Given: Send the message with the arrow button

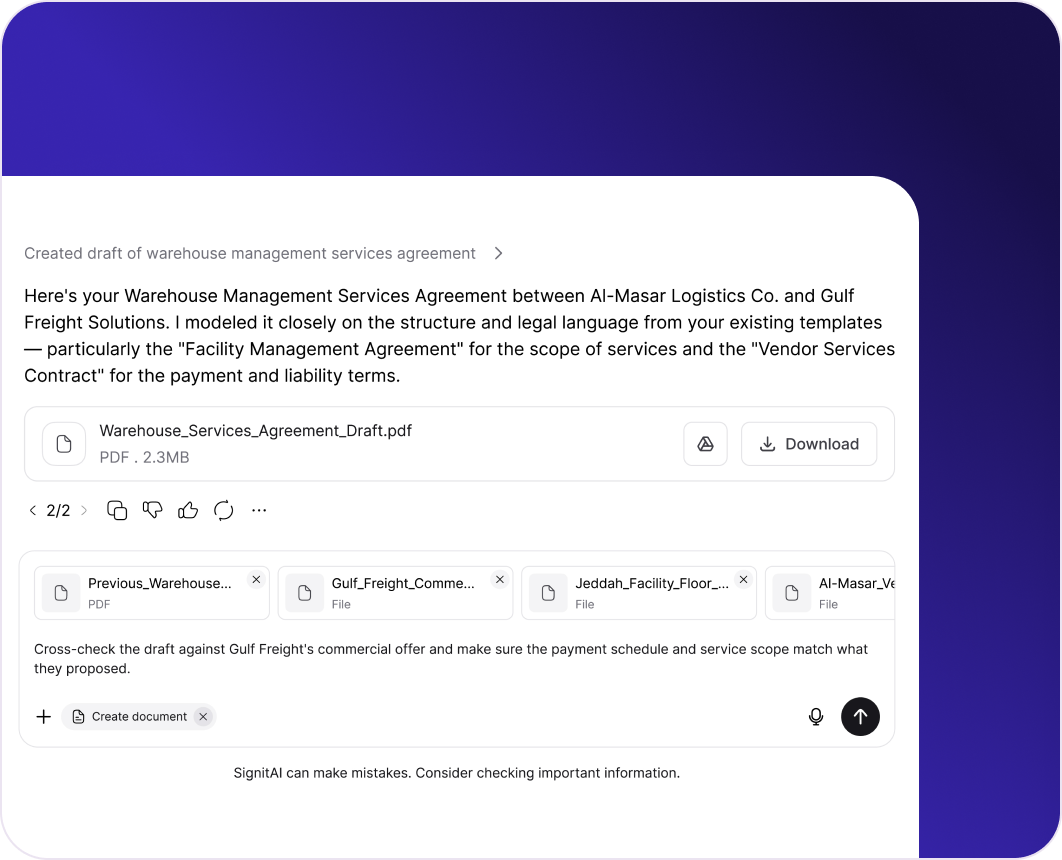Looking at the screenshot, I should (x=860, y=716).
